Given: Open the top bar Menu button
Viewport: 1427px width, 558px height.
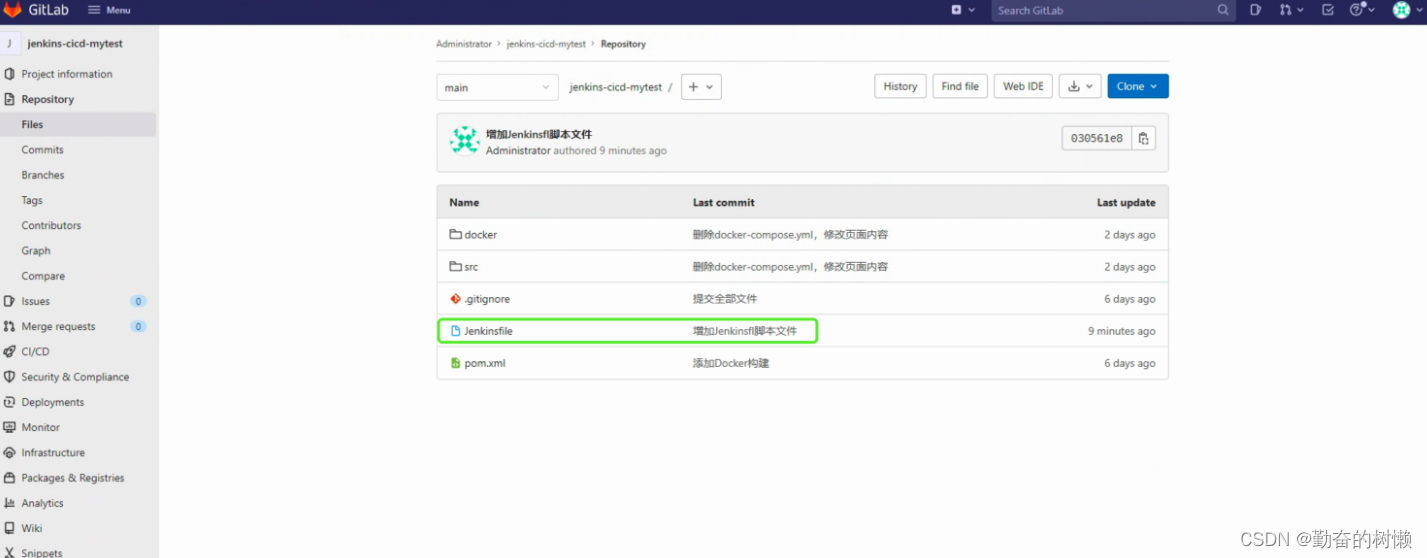Looking at the screenshot, I should pos(109,10).
